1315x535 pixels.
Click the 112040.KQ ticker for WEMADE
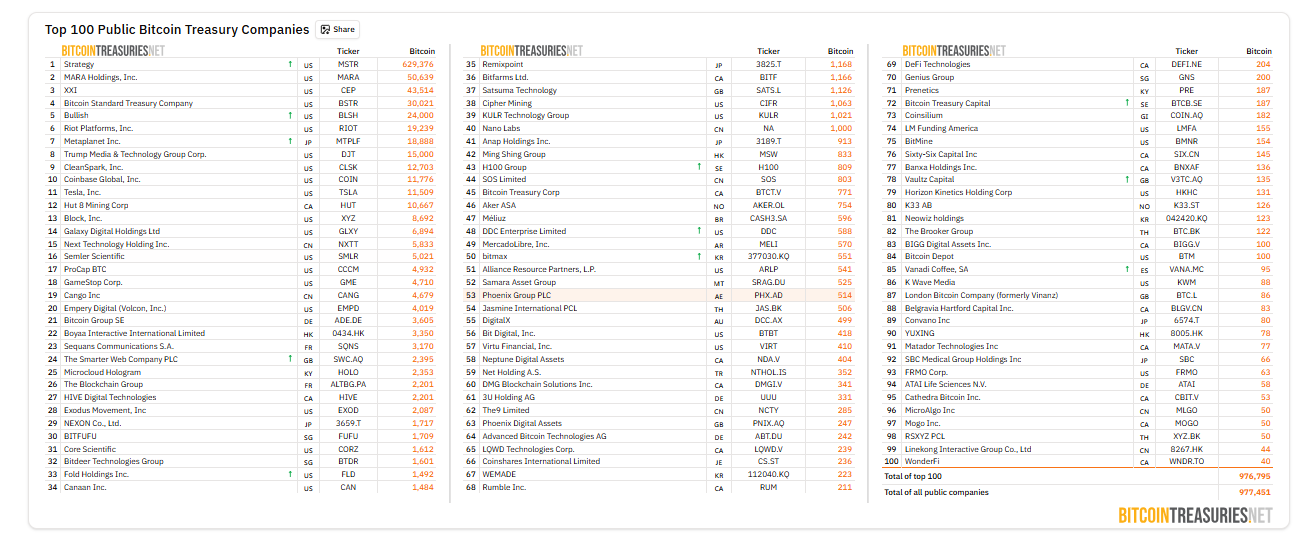(768, 474)
